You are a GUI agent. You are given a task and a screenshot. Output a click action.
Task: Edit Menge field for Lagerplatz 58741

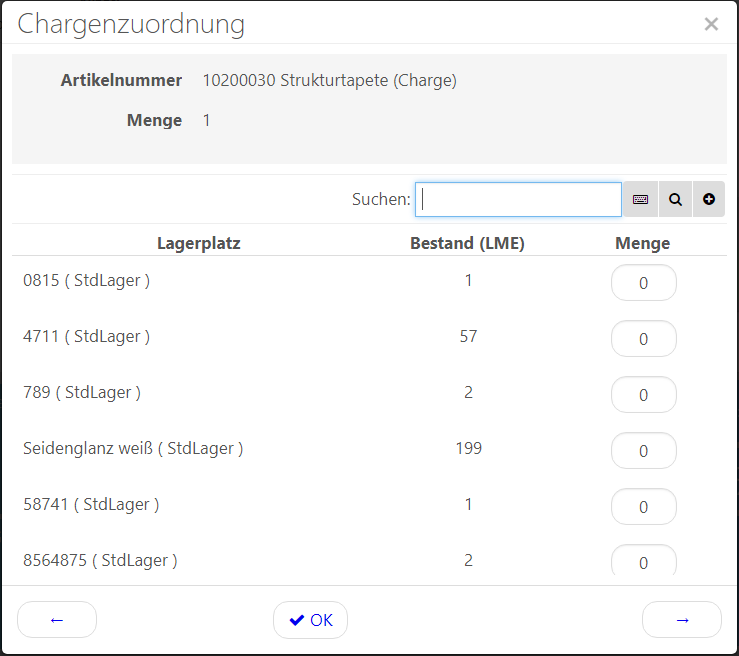coord(643,507)
